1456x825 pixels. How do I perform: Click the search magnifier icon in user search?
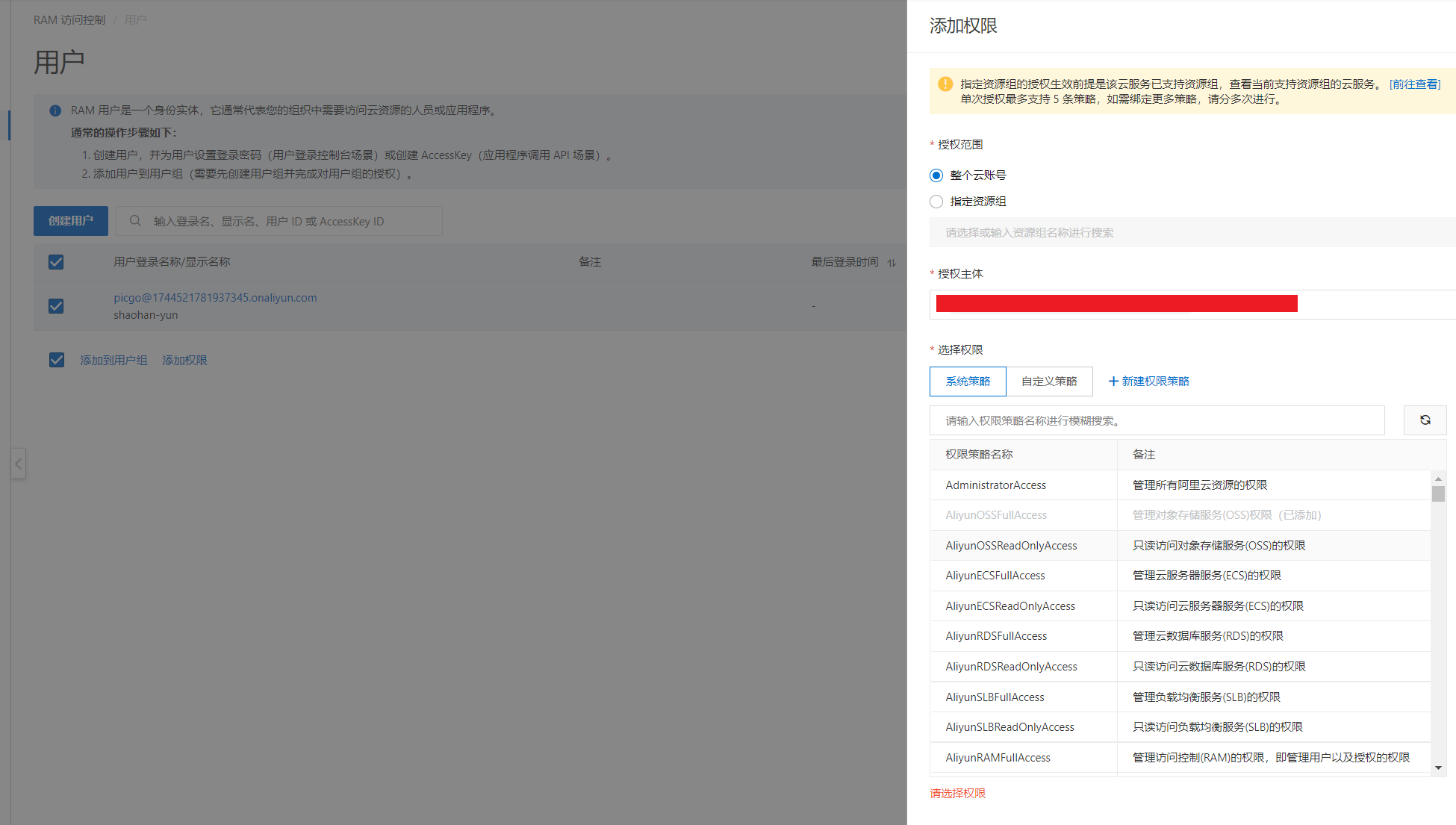point(135,221)
